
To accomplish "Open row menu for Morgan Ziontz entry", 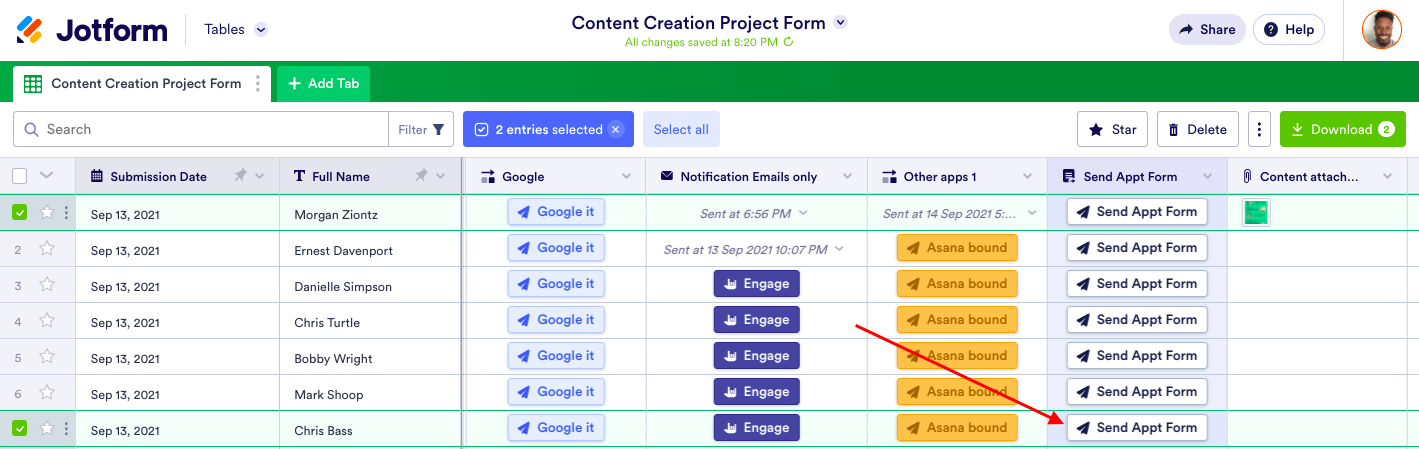I will (x=66, y=213).
